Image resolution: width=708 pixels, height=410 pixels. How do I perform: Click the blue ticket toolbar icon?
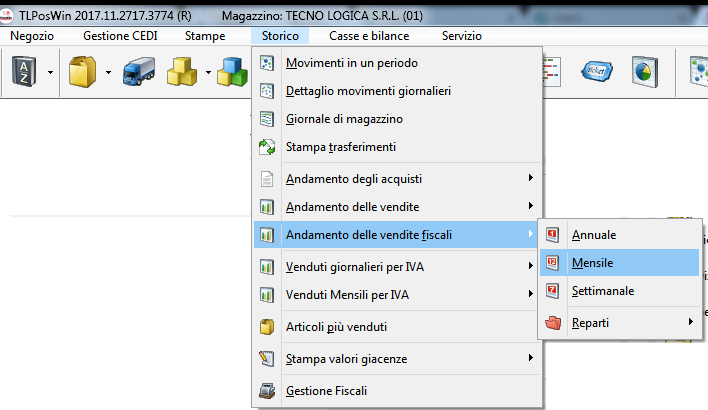pos(598,71)
